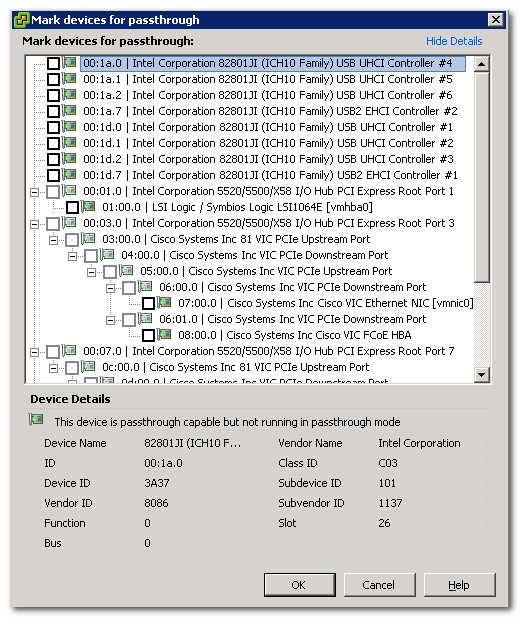520x618 pixels.
Task: Click device icon for 03:00.0 81 VIC Upstream Port
Action: tap(88, 238)
